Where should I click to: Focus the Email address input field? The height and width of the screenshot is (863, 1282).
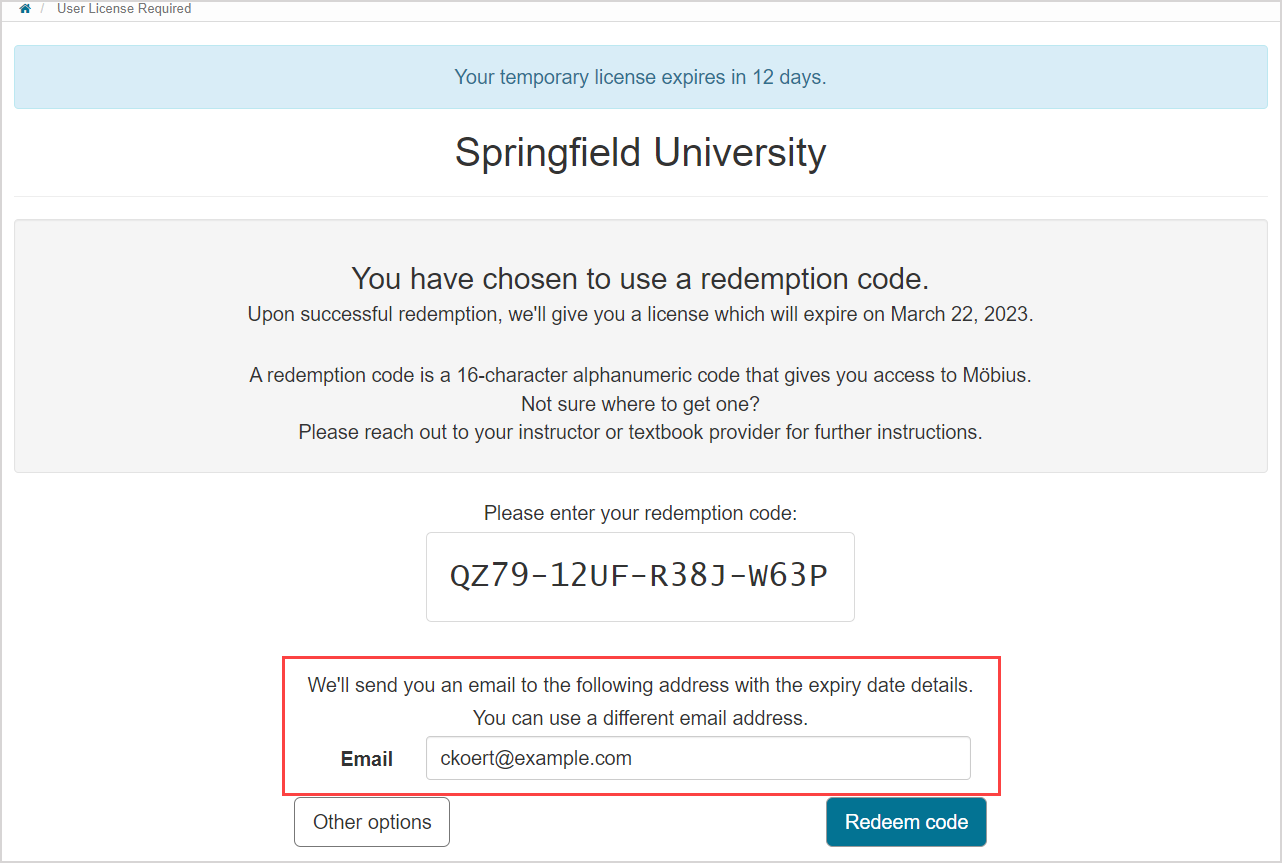[x=697, y=758]
